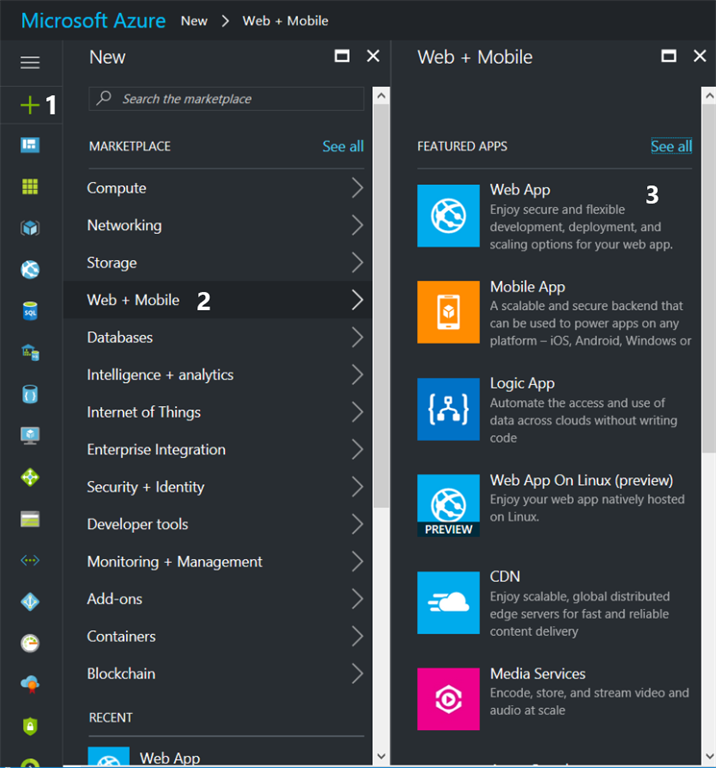This screenshot has width=716, height=768.
Task: Select Add-ons marketplace category
Action: click(217, 599)
